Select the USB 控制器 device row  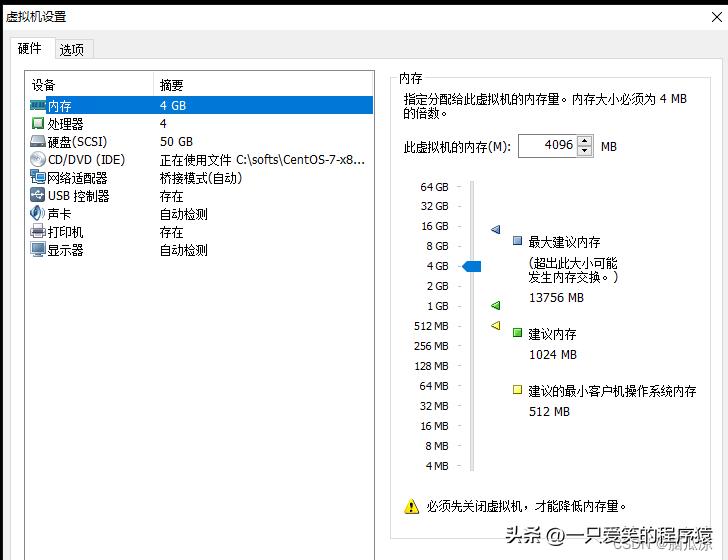[x=201, y=195]
